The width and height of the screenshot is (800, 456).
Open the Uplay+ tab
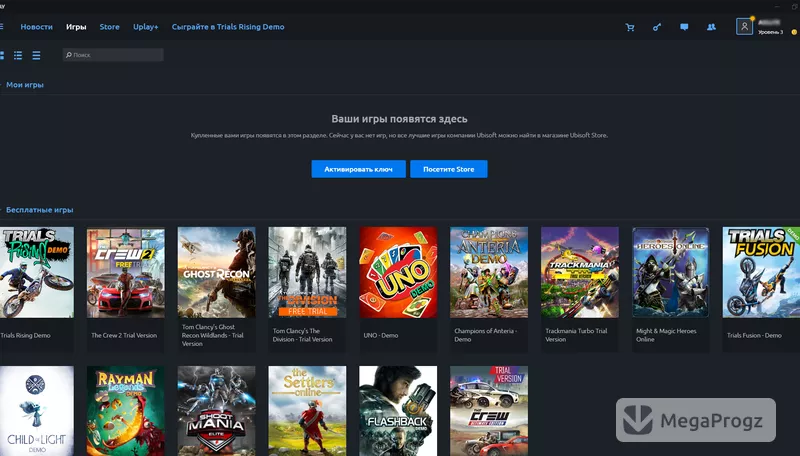pyautogui.click(x=145, y=27)
